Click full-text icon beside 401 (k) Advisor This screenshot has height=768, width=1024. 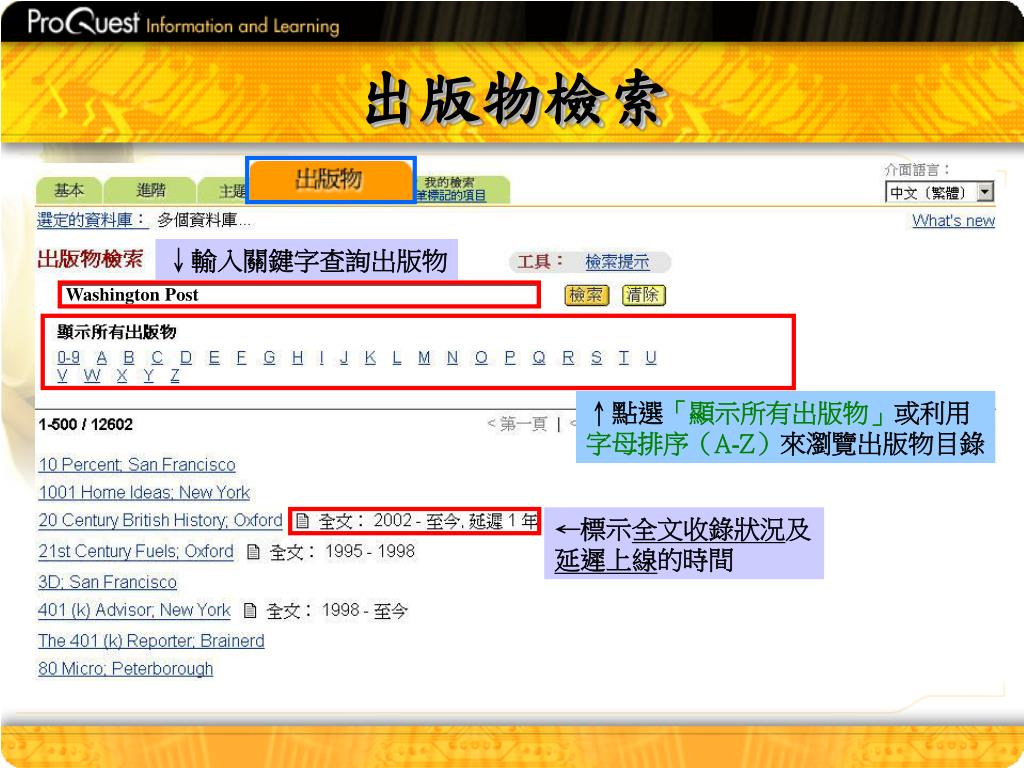click(249, 611)
